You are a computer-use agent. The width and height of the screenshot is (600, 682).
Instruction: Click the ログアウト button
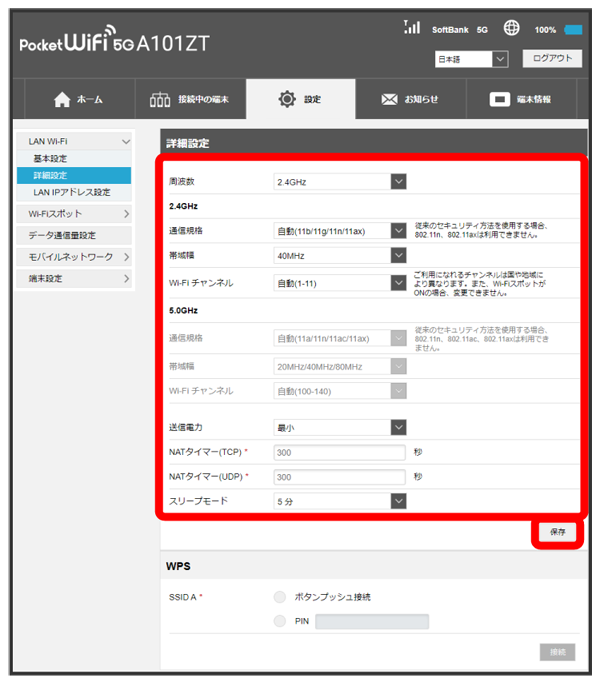551,59
